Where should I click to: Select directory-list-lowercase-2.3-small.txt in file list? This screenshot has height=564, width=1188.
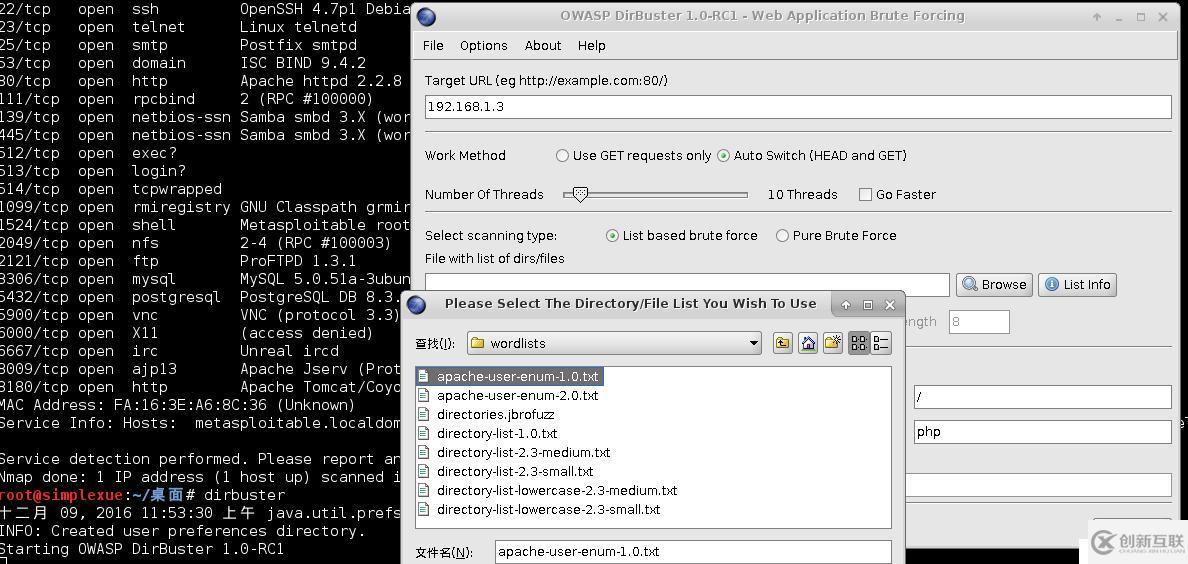click(x=549, y=509)
